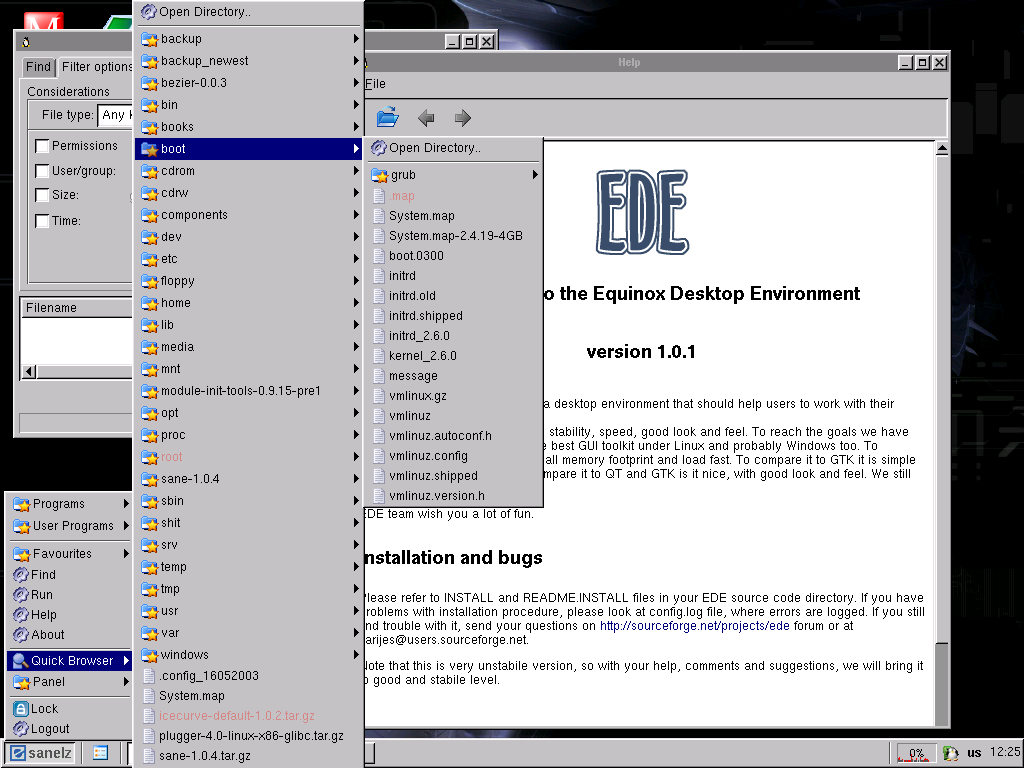Click the scroll-up arrow of Help scrollbar
Screen dimensions: 1024x768
coord(942,149)
